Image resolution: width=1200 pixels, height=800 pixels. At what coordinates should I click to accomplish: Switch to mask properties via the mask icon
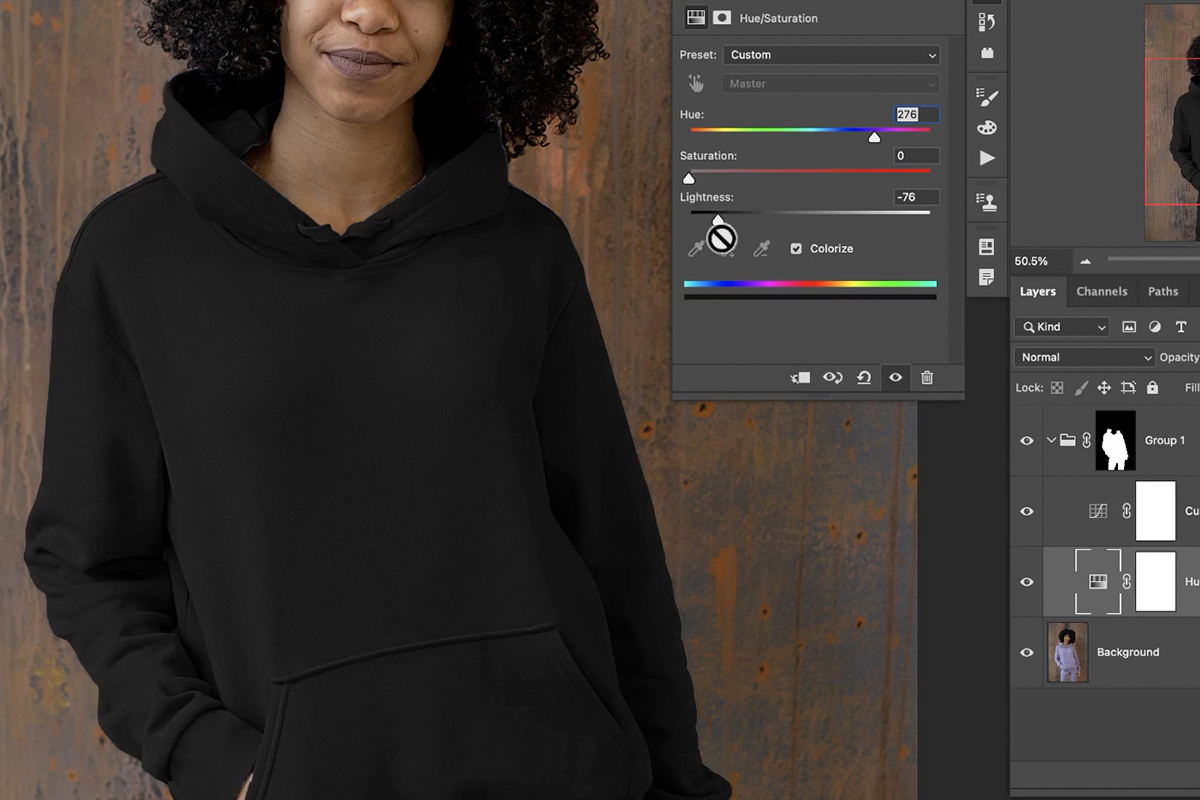(722, 17)
